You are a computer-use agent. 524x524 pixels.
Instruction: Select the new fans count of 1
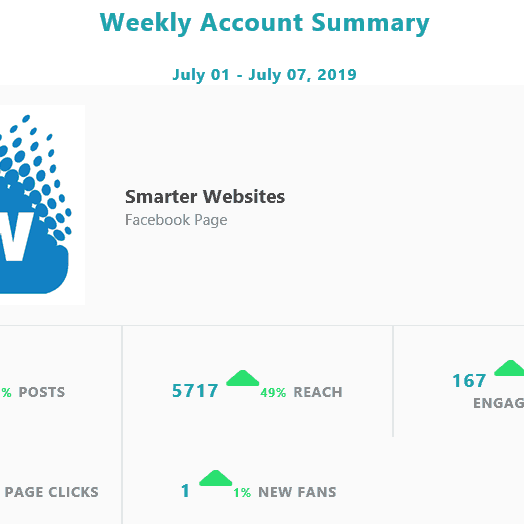185,491
